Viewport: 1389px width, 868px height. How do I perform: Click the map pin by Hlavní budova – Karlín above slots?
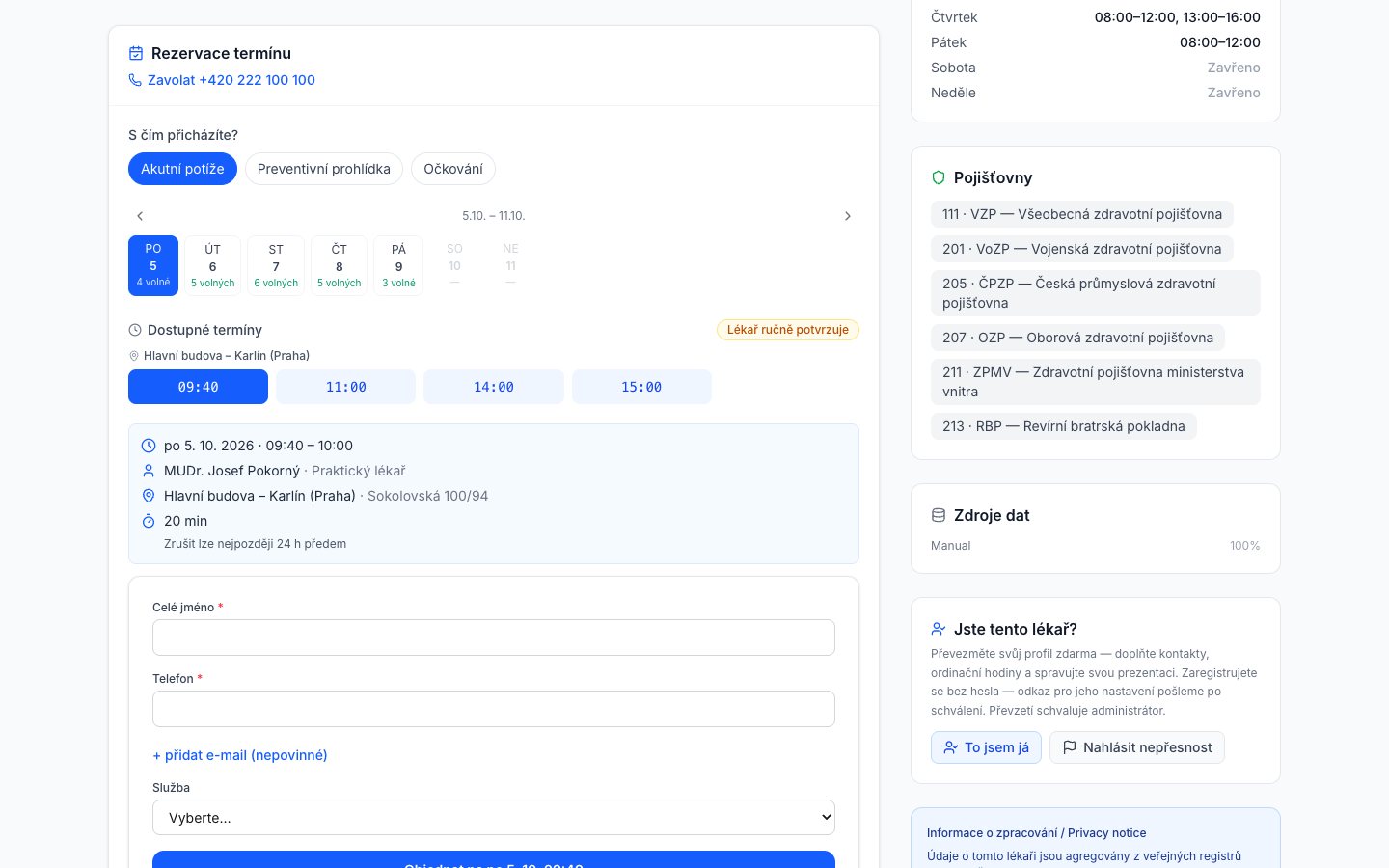click(x=134, y=356)
